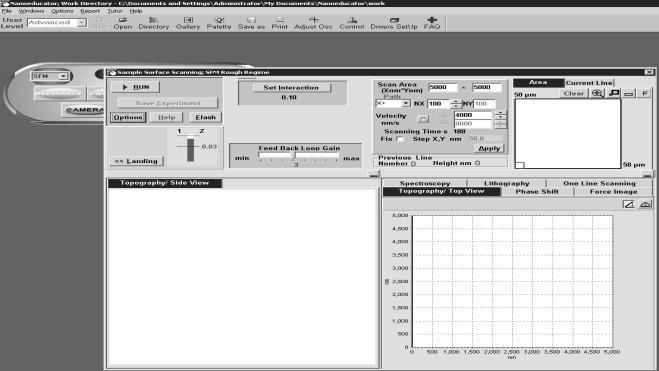Open the Palette tool in toolbar

219,23
